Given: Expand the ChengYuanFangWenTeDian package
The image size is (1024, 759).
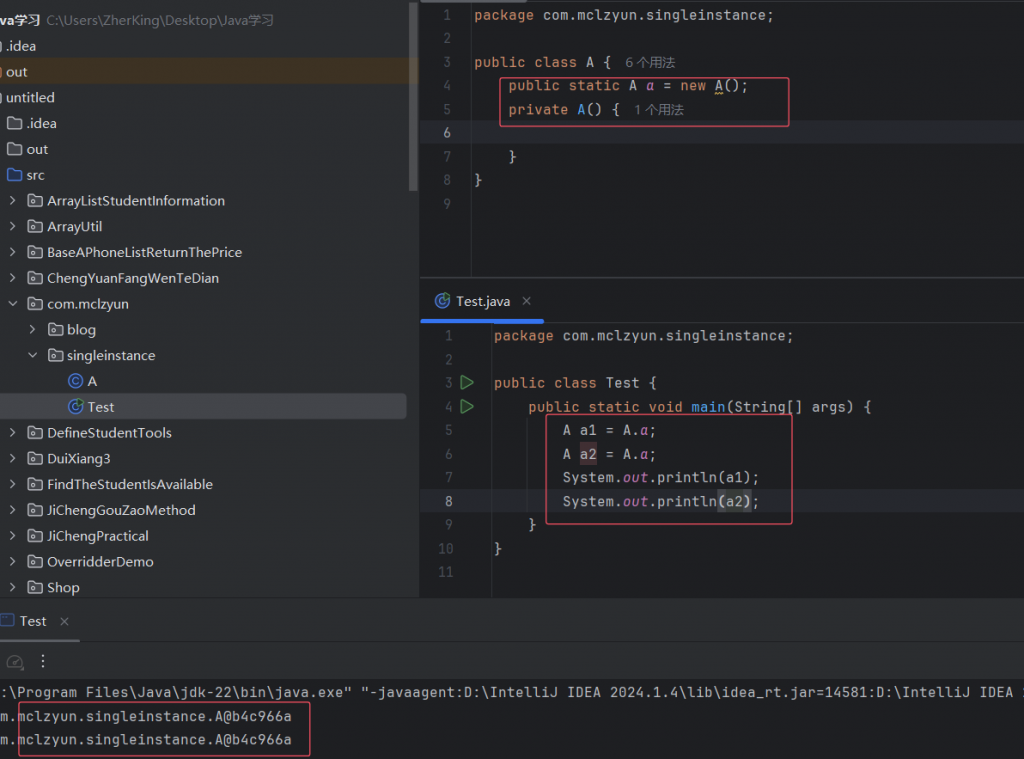Looking at the screenshot, I should pyautogui.click(x=12, y=278).
